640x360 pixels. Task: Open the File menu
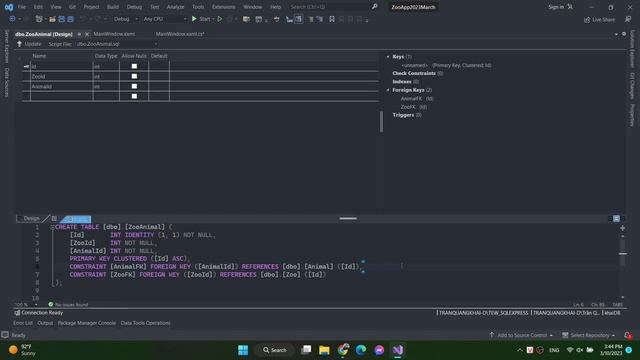tap(22, 7)
